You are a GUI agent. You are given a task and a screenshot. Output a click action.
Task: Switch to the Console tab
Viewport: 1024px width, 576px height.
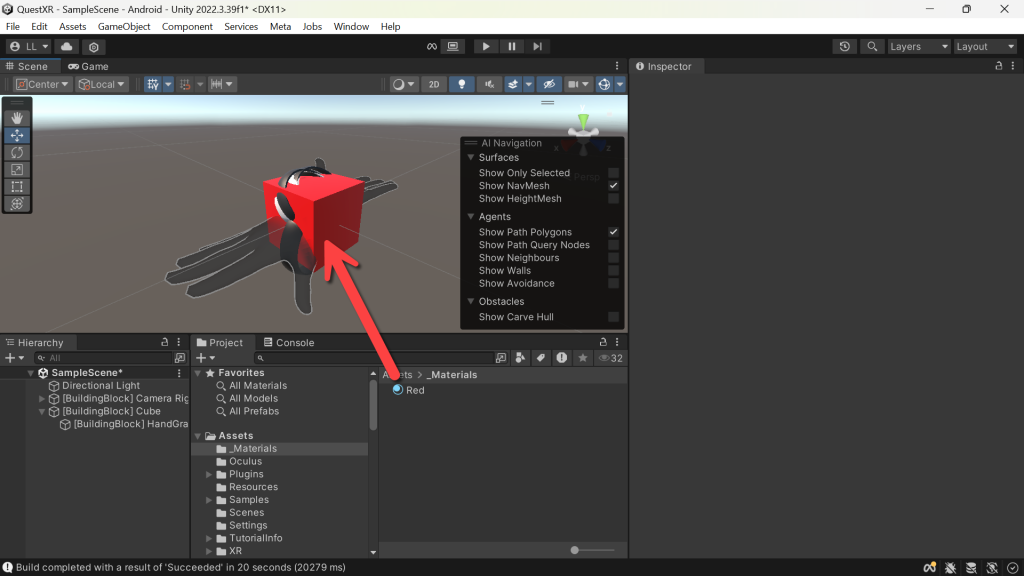click(289, 342)
